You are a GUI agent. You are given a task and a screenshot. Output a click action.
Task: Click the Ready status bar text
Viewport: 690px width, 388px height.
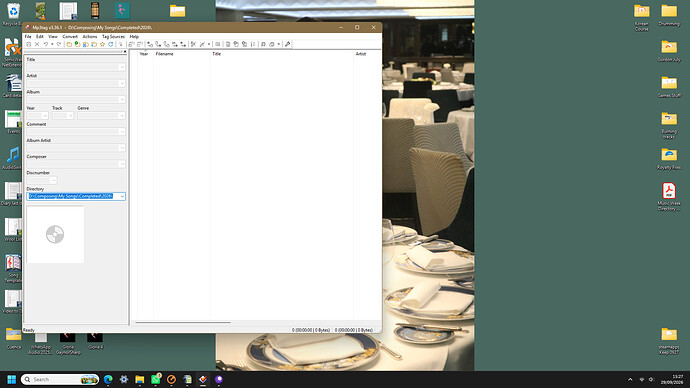(x=29, y=330)
